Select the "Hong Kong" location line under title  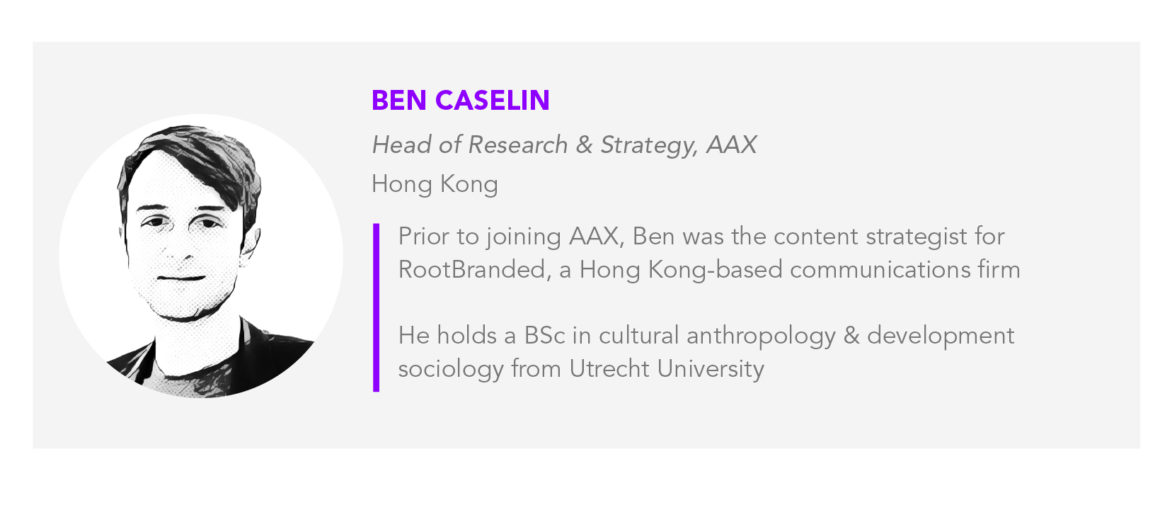[x=434, y=184]
